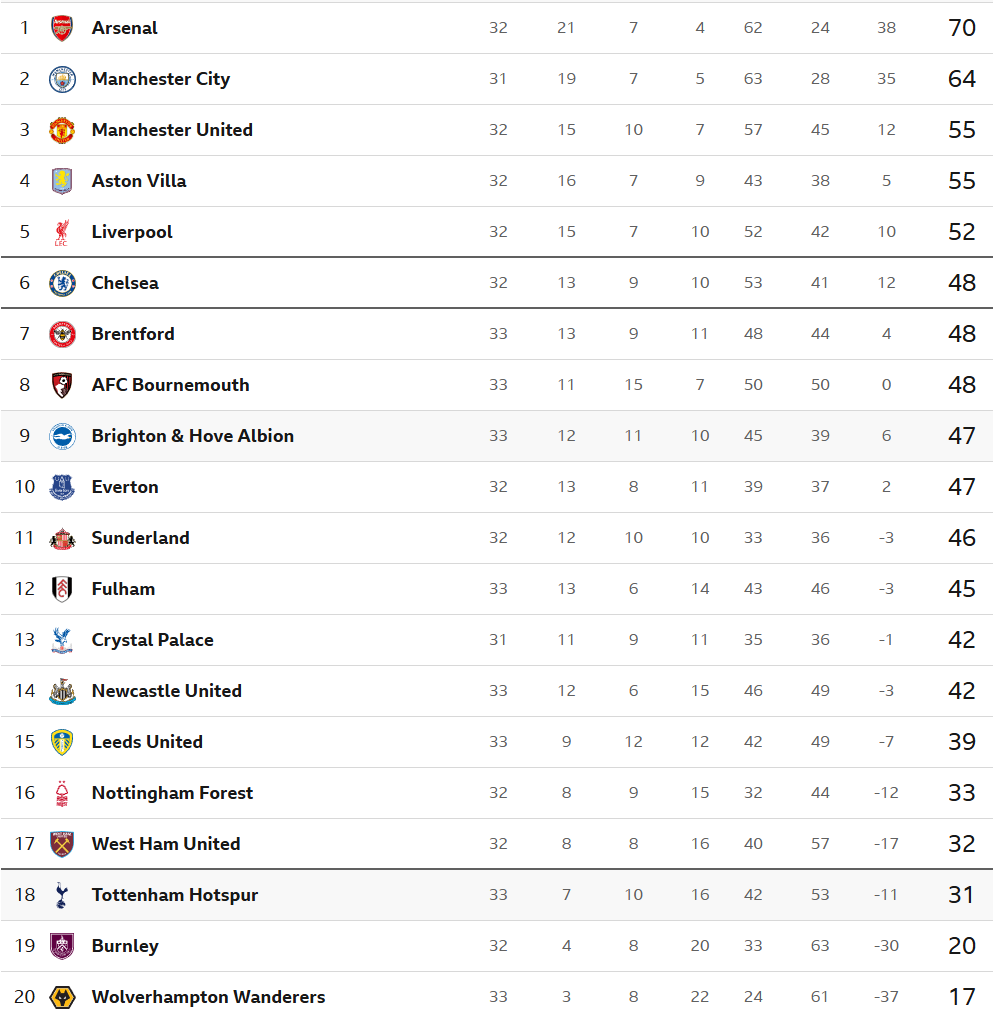Click the Brentford crest icon
Viewport: 993px width, 1017px height.
(x=62, y=334)
